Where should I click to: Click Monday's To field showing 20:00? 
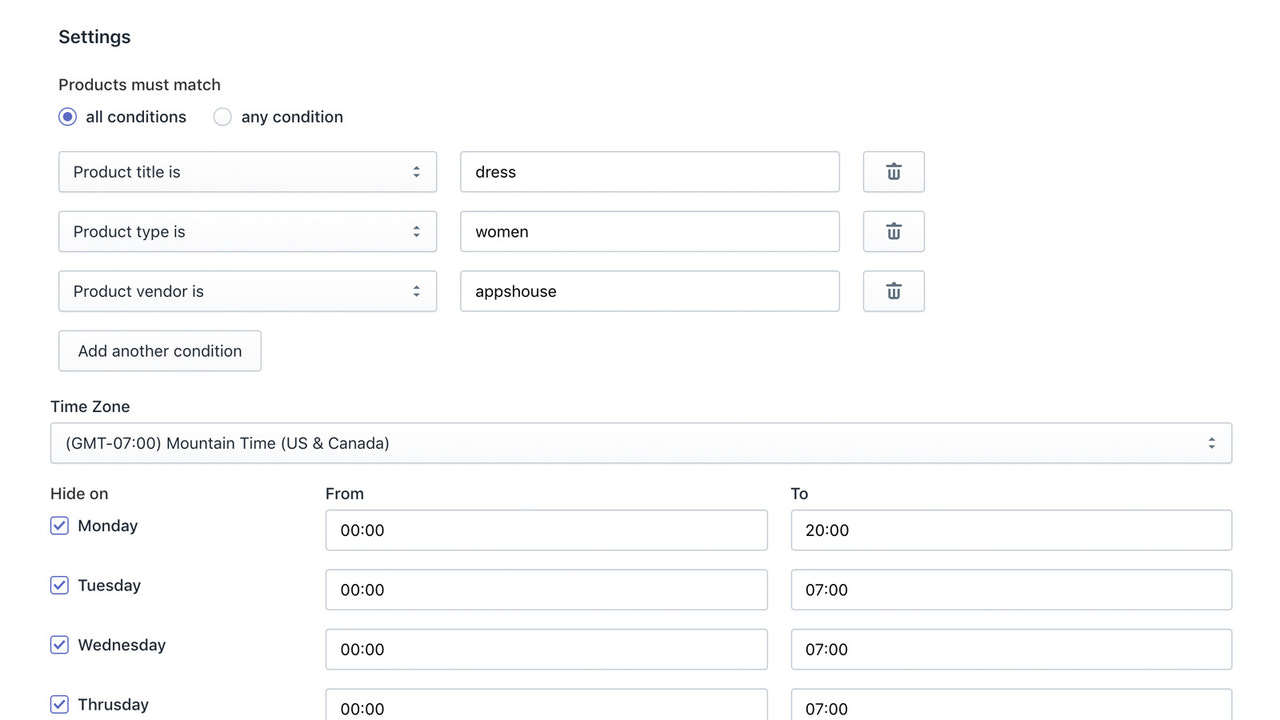[1011, 530]
